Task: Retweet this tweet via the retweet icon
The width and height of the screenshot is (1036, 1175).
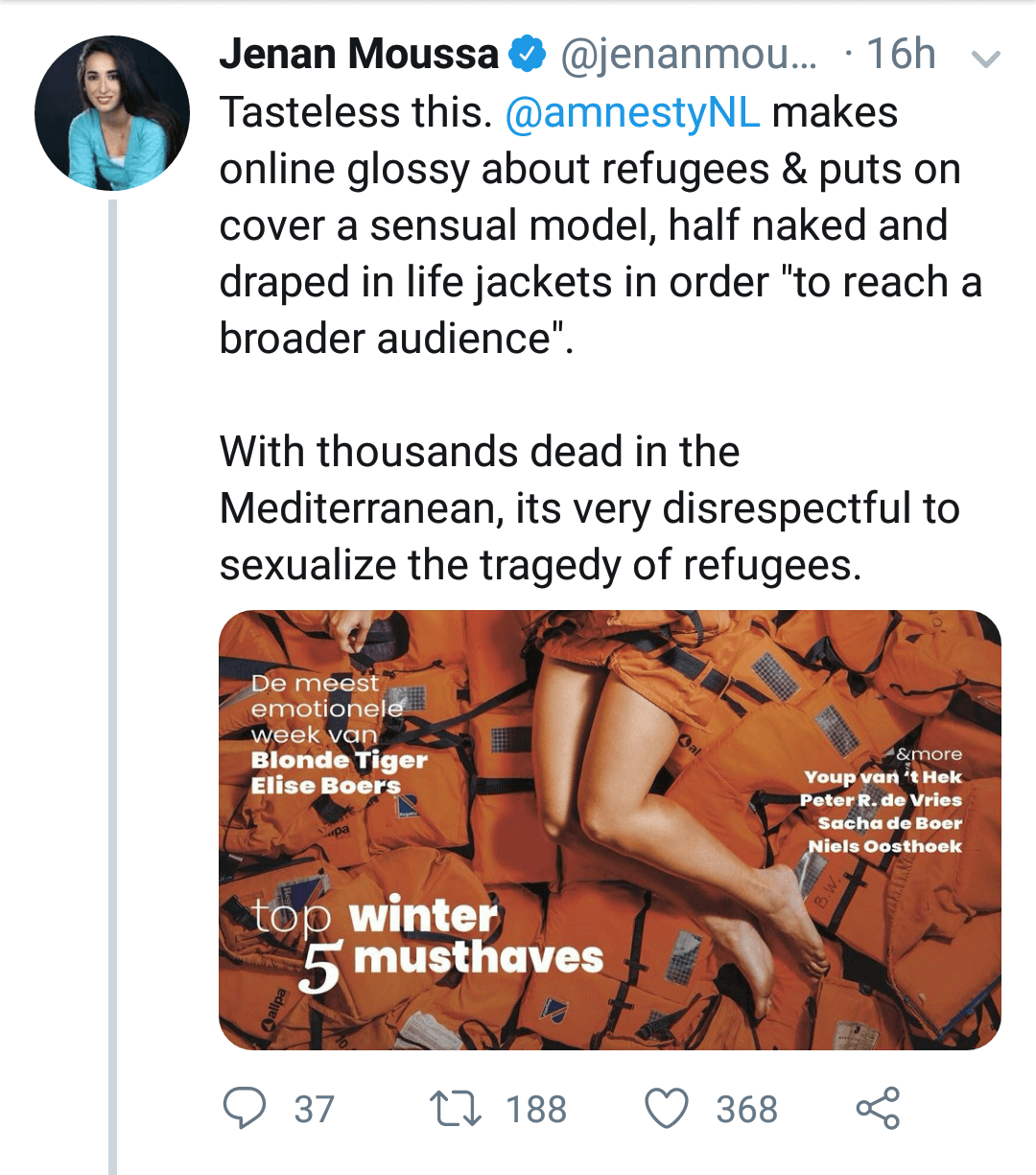Action: pyautogui.click(x=456, y=1108)
